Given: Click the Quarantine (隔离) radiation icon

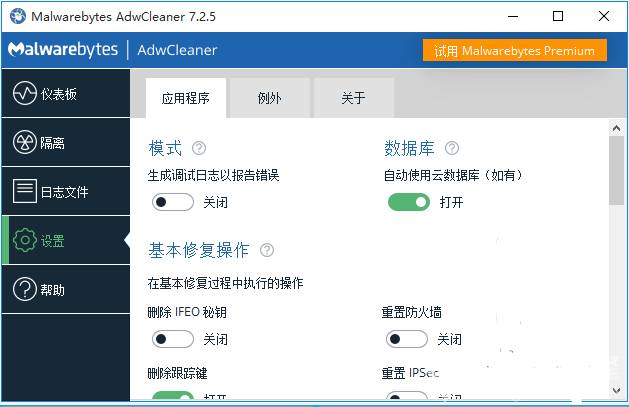Looking at the screenshot, I should click(24, 142).
